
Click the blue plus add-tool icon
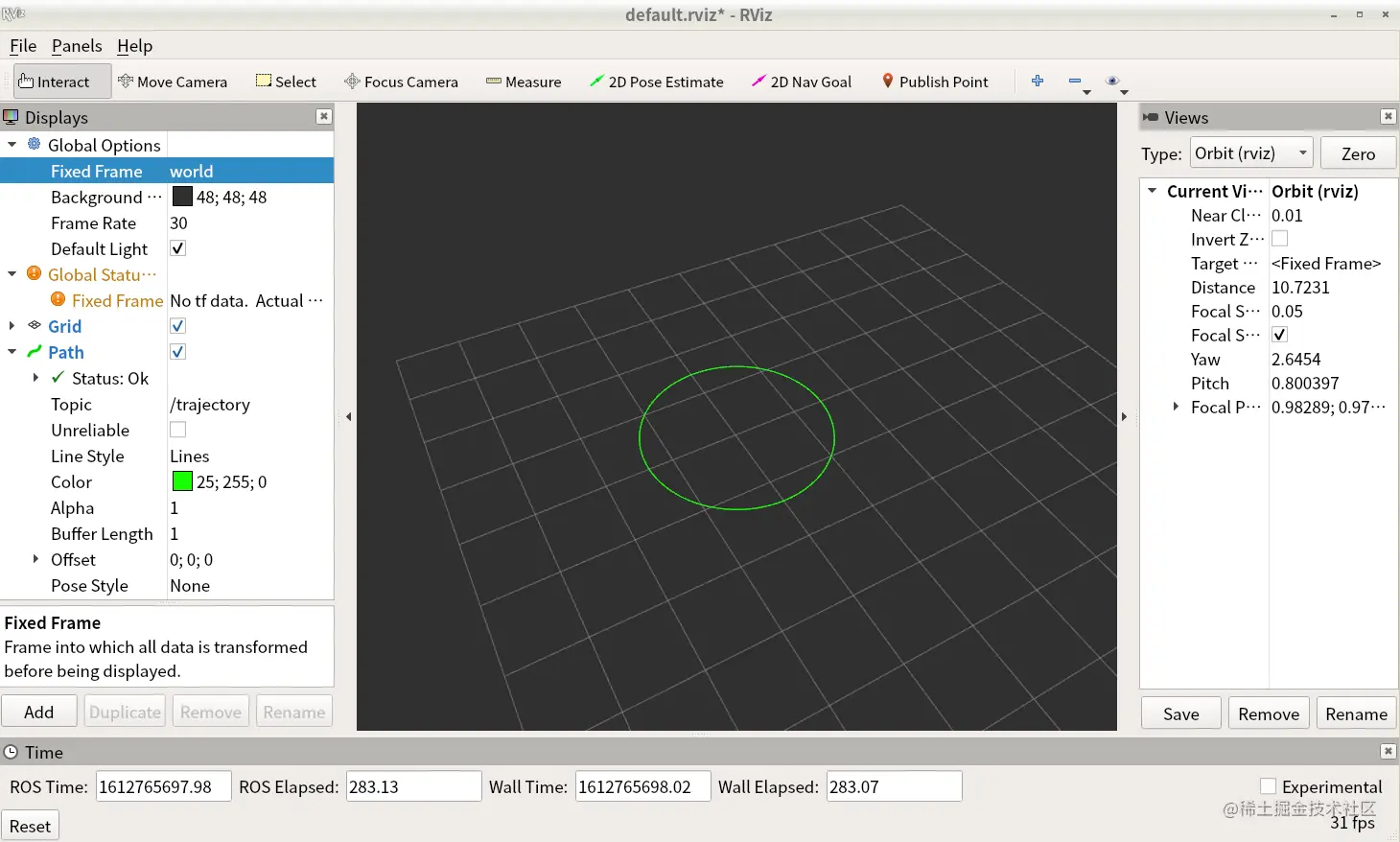point(1038,82)
